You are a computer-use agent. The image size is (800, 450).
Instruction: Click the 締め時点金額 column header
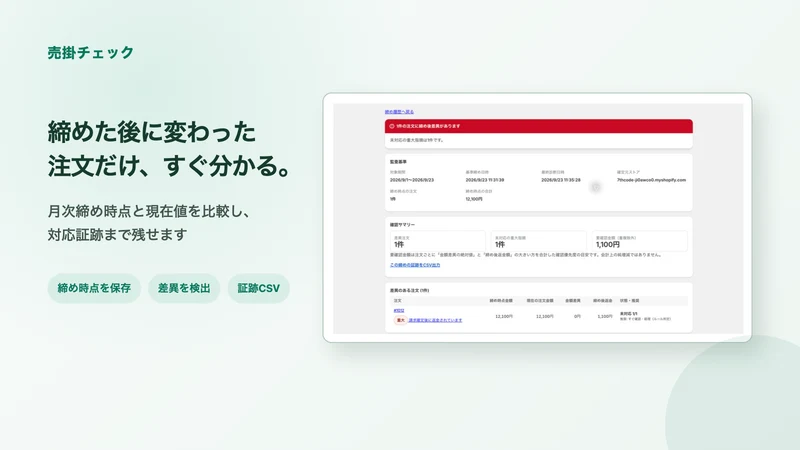point(501,301)
